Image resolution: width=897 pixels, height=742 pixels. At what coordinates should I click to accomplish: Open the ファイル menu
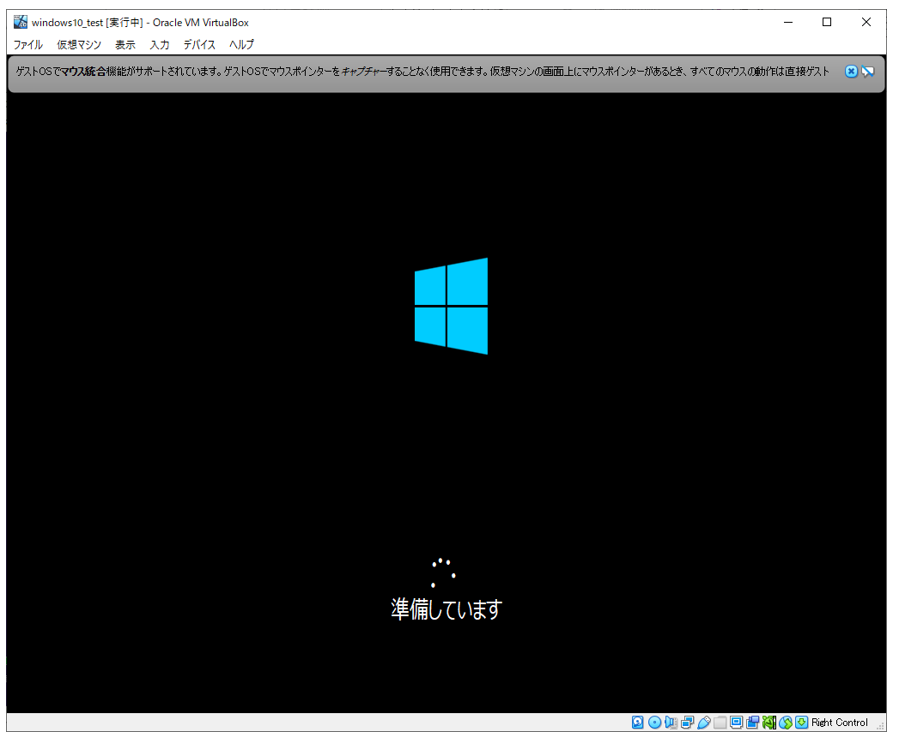[27, 45]
